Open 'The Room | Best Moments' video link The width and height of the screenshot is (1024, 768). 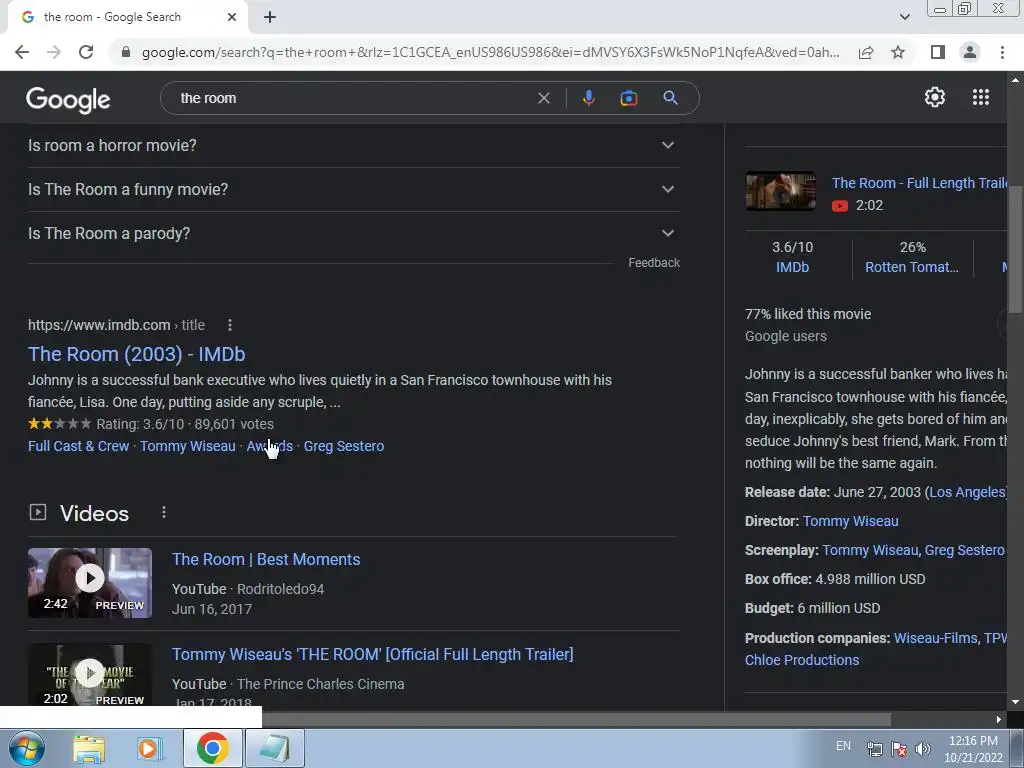click(x=266, y=560)
